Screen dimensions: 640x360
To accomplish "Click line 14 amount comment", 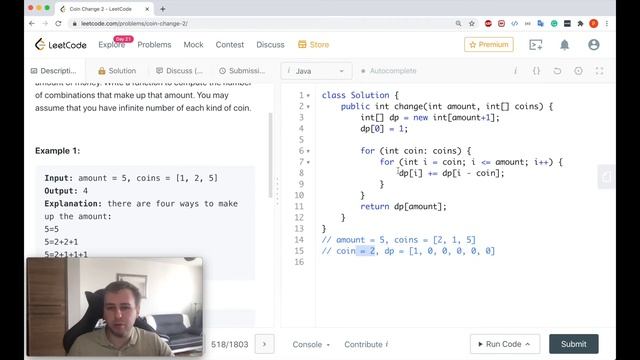I will (398, 240).
